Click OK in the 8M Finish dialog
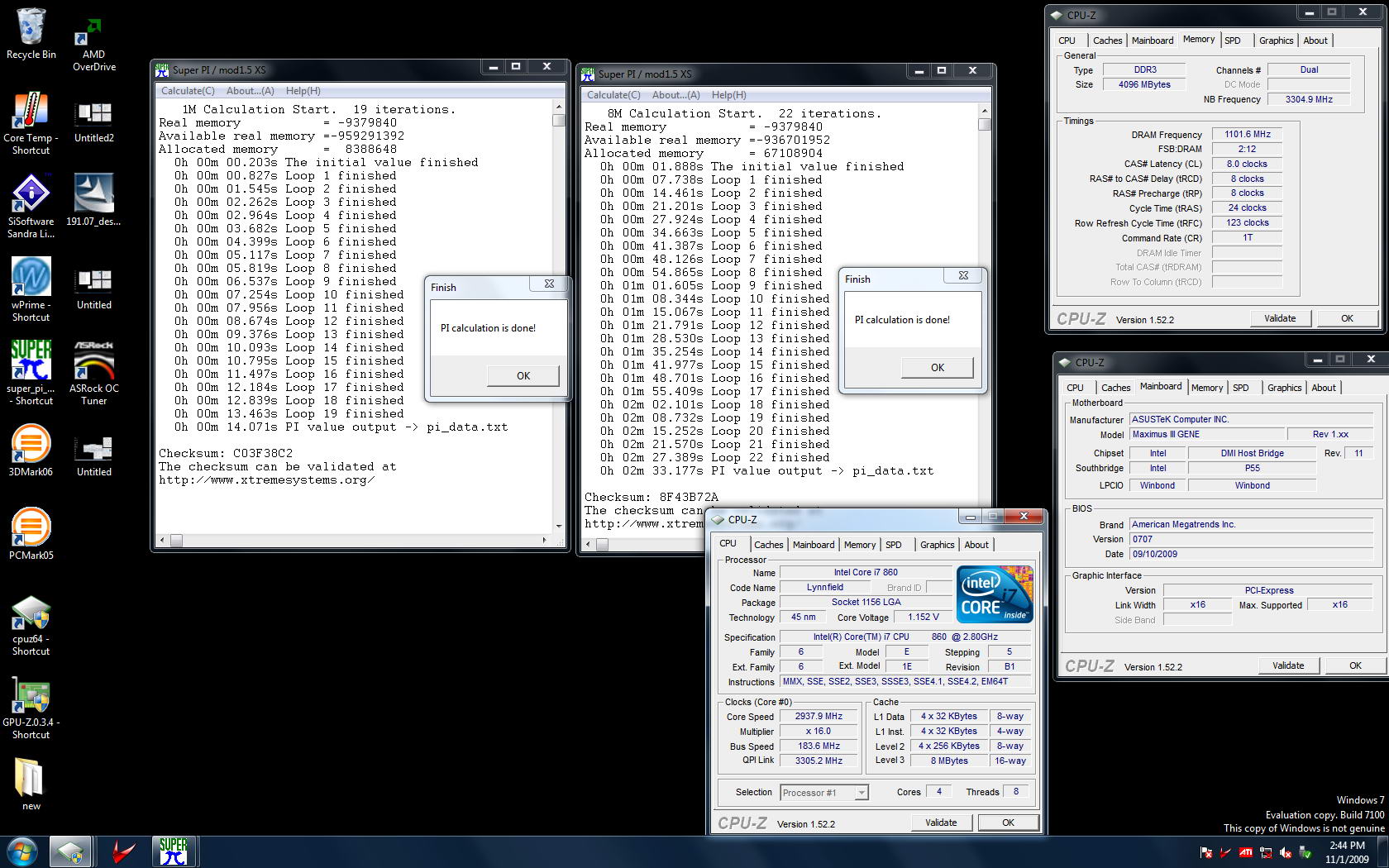The height and width of the screenshot is (868, 1389). 938,367
